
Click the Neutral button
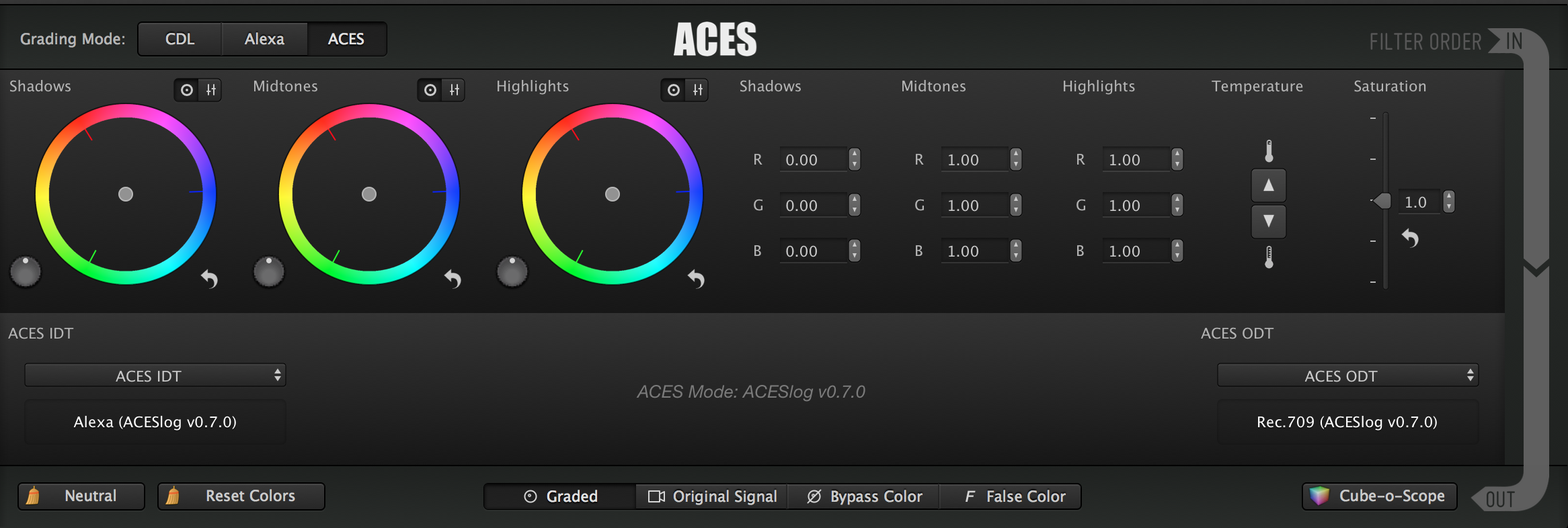[81, 496]
